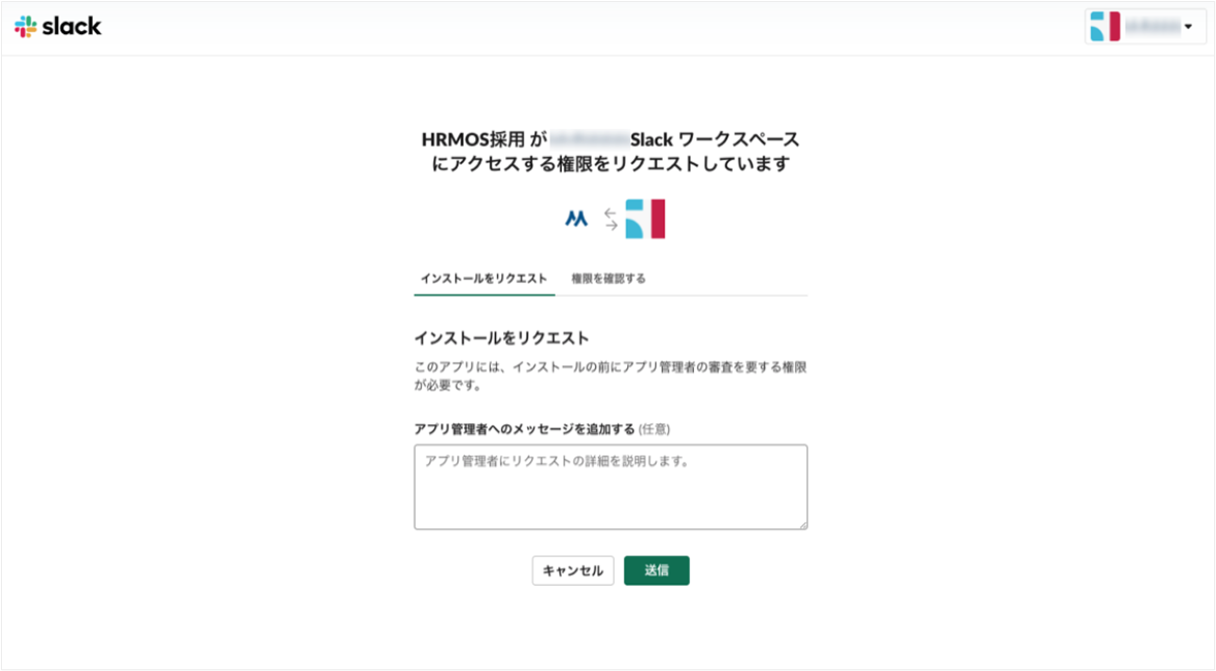
Task: Click the HRMOS採用 page title heading
Action: pos(611,151)
